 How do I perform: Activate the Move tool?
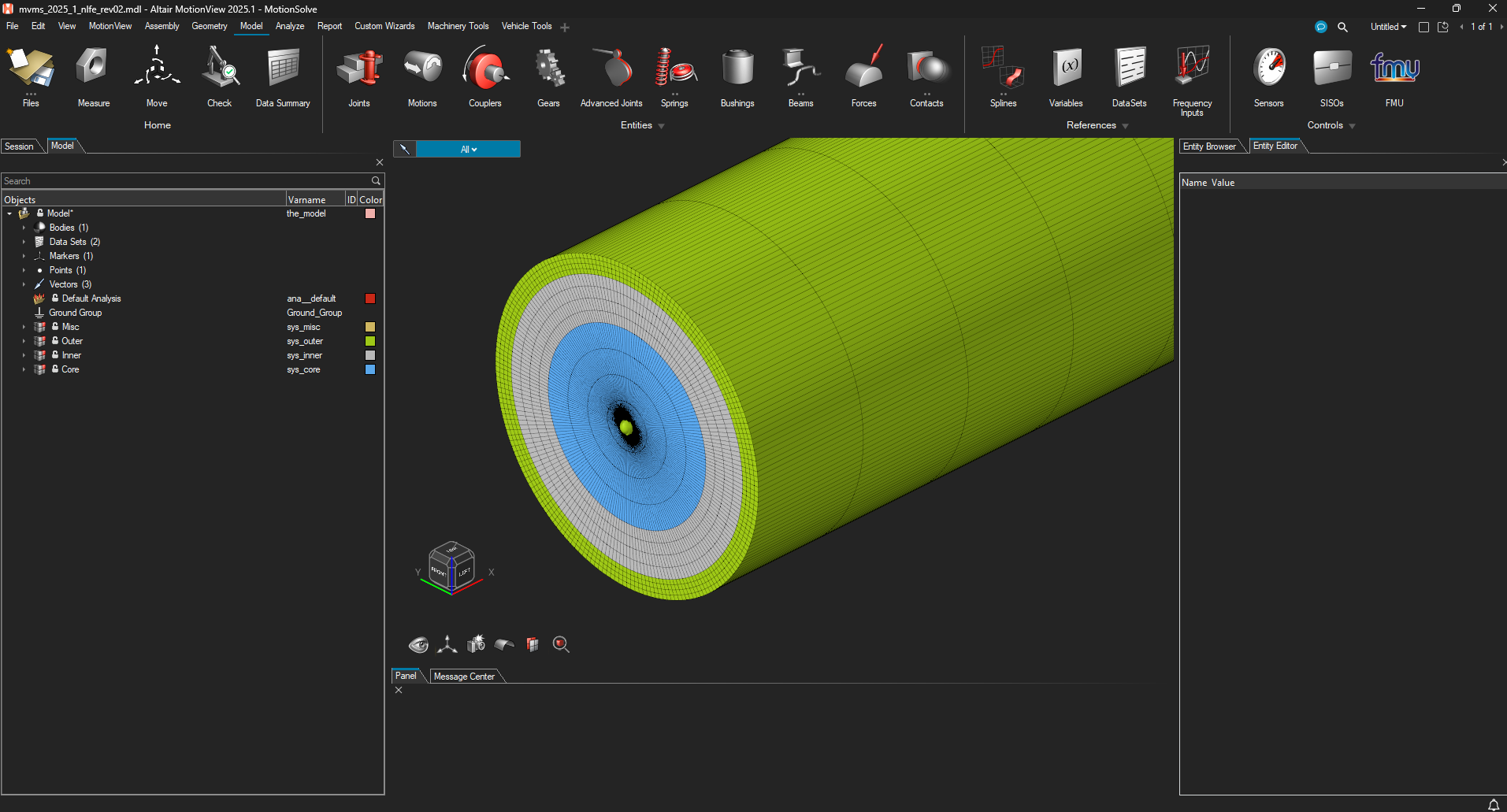[157, 76]
